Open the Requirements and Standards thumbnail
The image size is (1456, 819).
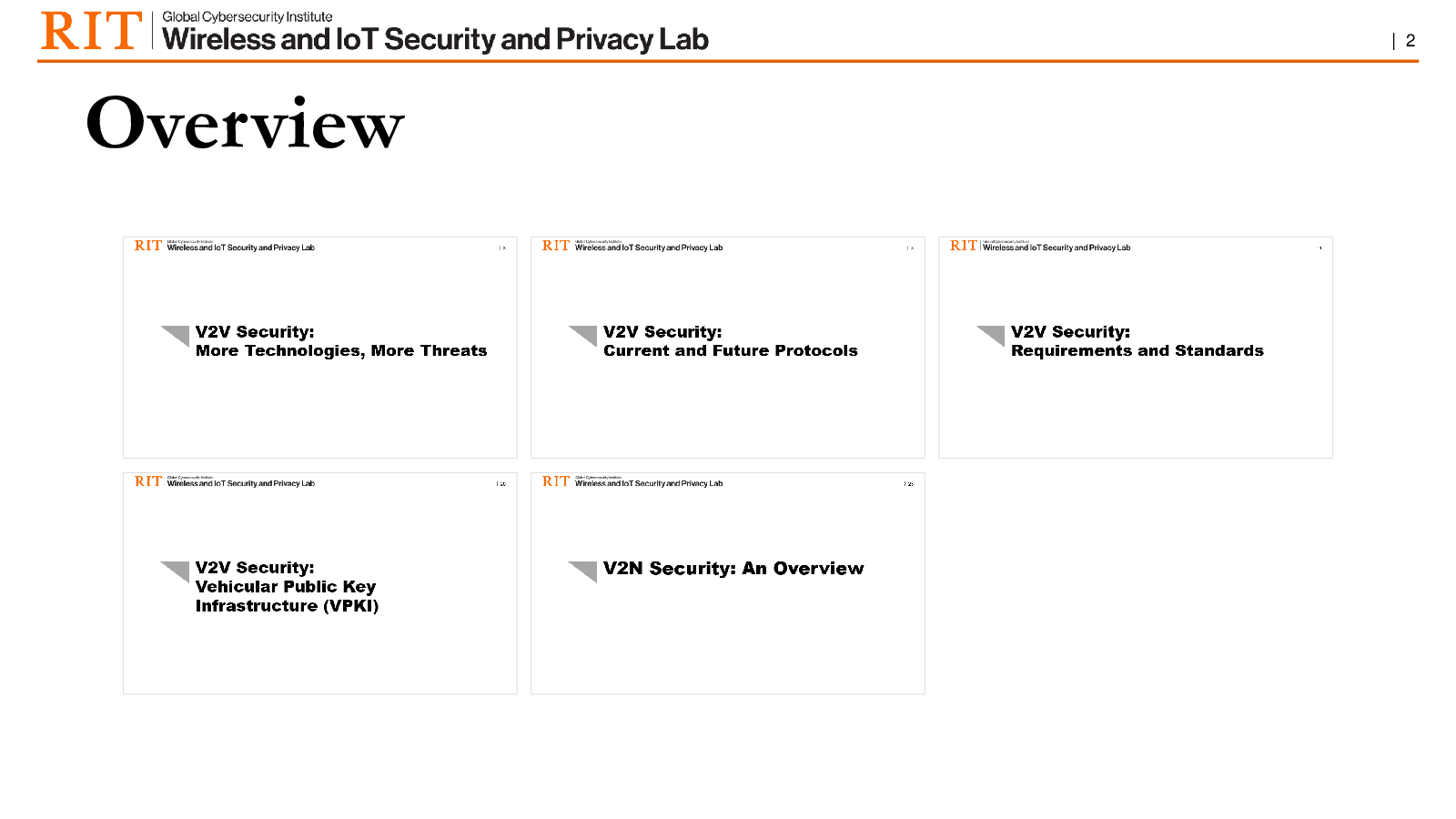tap(1136, 348)
